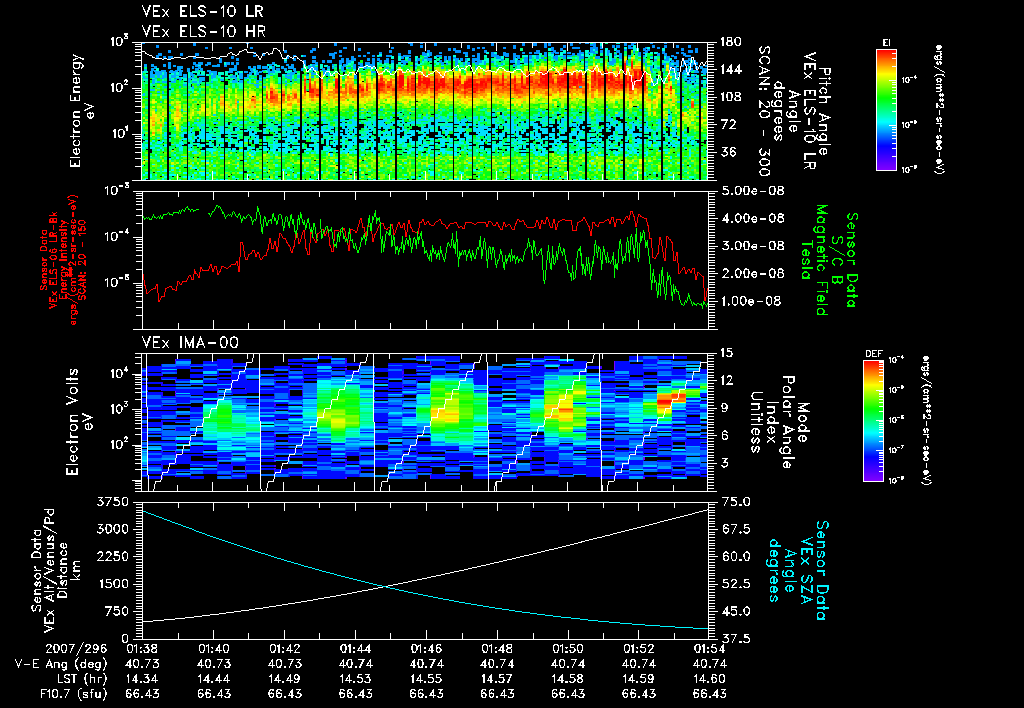Click the LST value 14.55
1024x708 pixels.
[426, 679]
